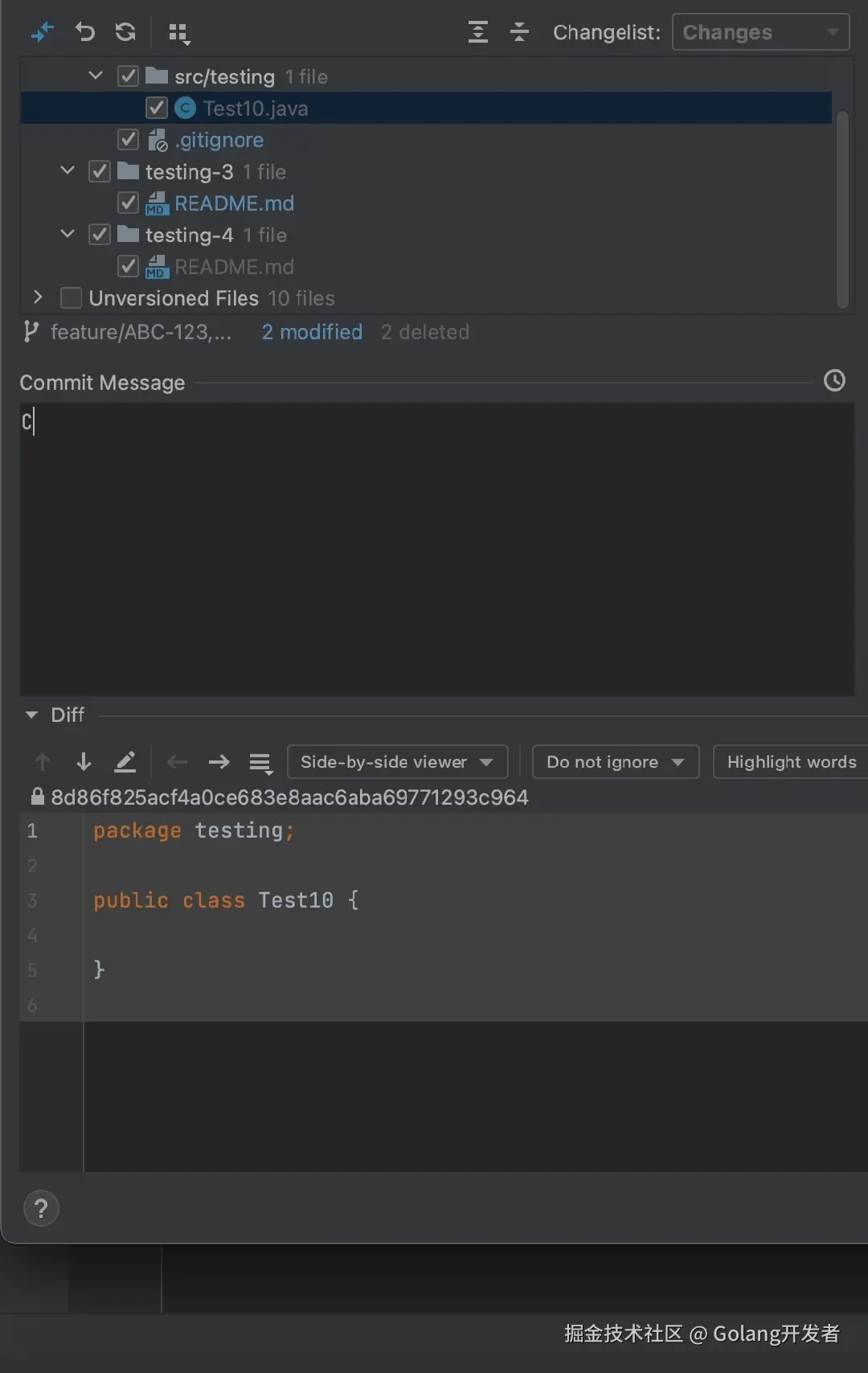Select README.md under testing-3
Viewport: 868px width, 1373px height.
pos(234,203)
